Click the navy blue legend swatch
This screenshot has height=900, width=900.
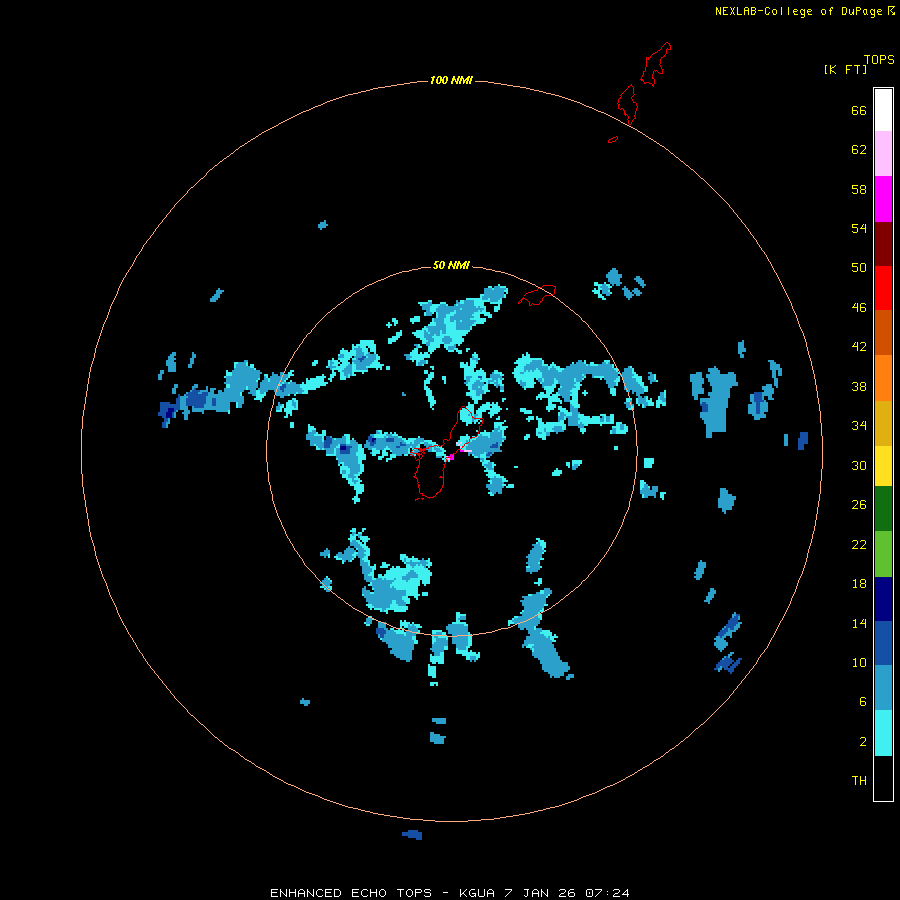pos(883,599)
